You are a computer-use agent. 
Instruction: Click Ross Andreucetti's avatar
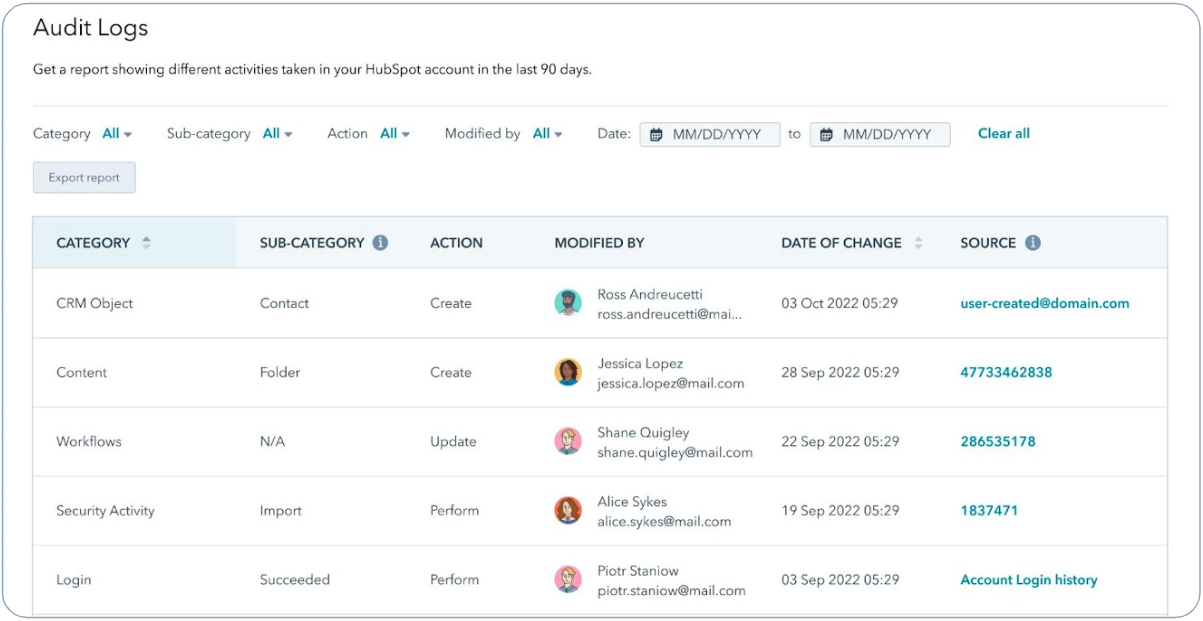coord(568,303)
